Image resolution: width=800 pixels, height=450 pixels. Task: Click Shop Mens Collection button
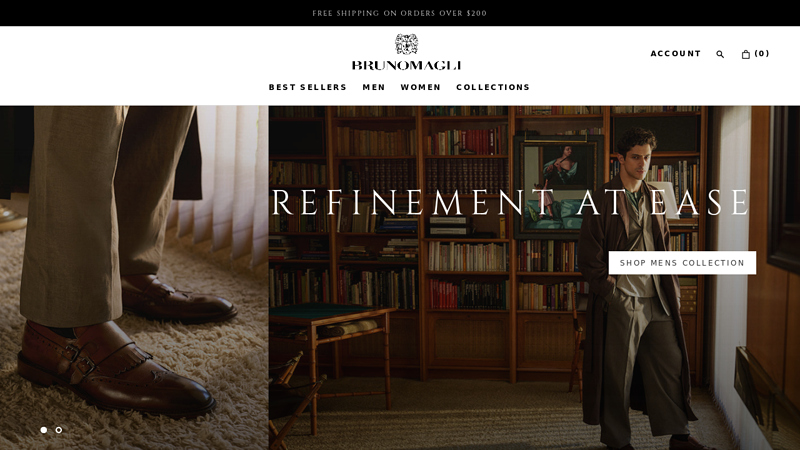[x=682, y=263]
